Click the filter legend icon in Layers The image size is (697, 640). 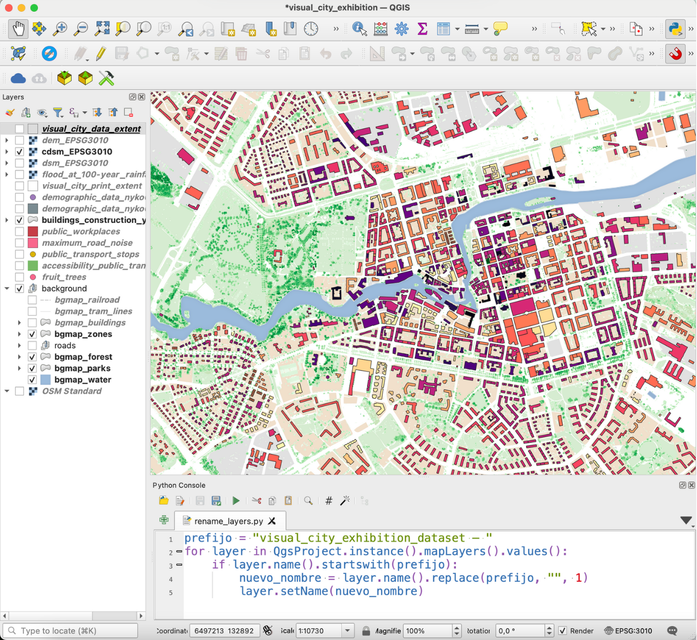[x=58, y=113]
